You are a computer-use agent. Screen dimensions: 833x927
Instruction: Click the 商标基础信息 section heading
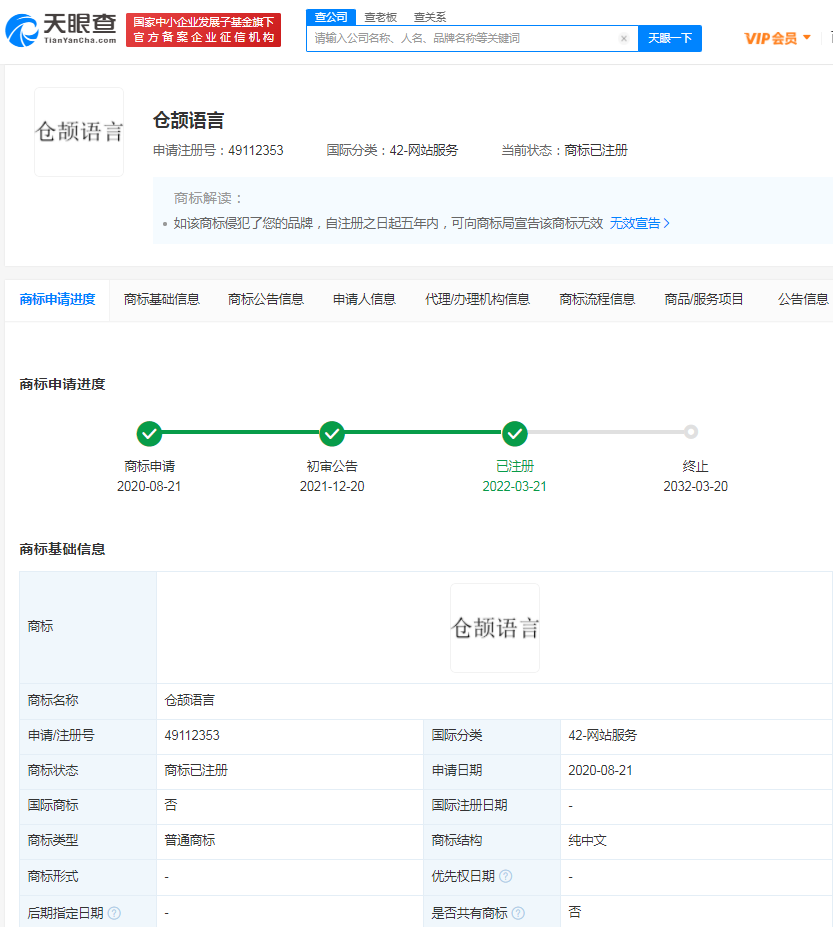tap(62, 549)
